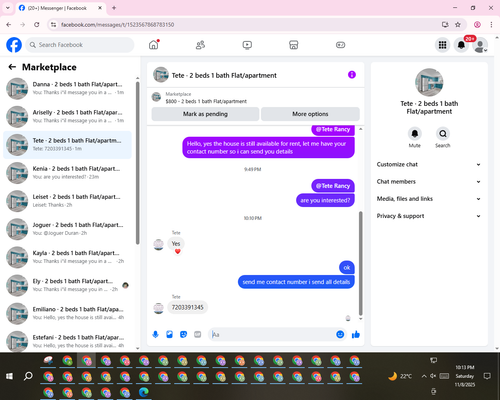Attach a photo using the image icon
Screen dimensions: 500x400
(169, 334)
